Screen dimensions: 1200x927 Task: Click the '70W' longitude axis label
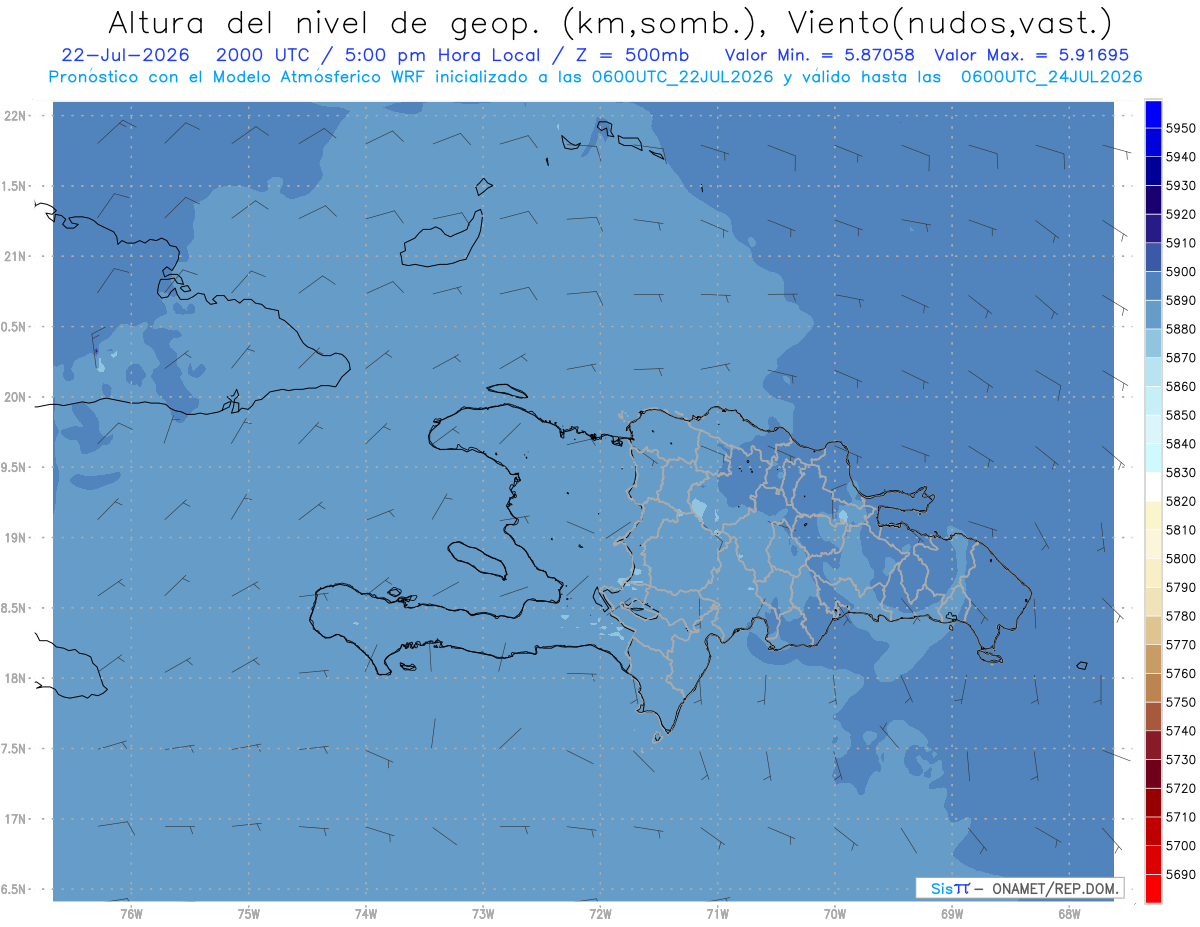835,913
